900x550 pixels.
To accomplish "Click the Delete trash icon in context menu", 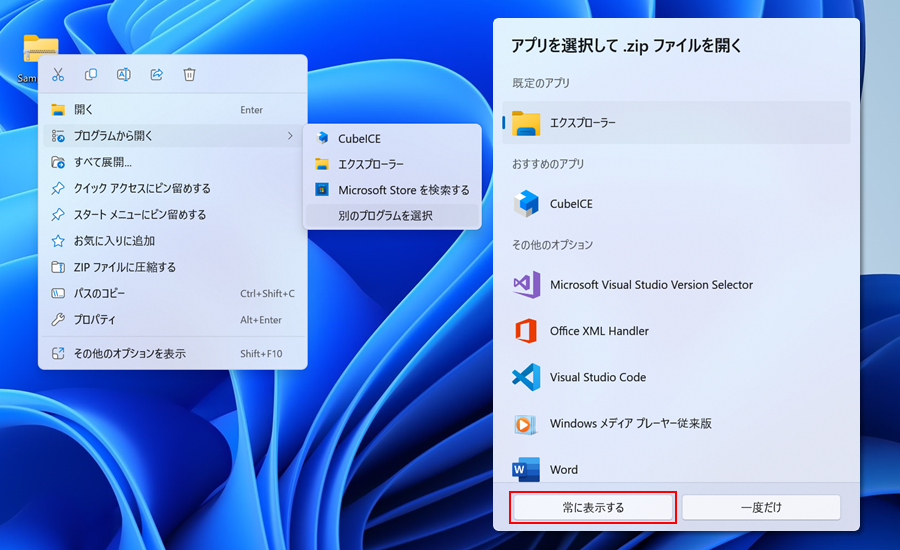I will click(x=189, y=75).
